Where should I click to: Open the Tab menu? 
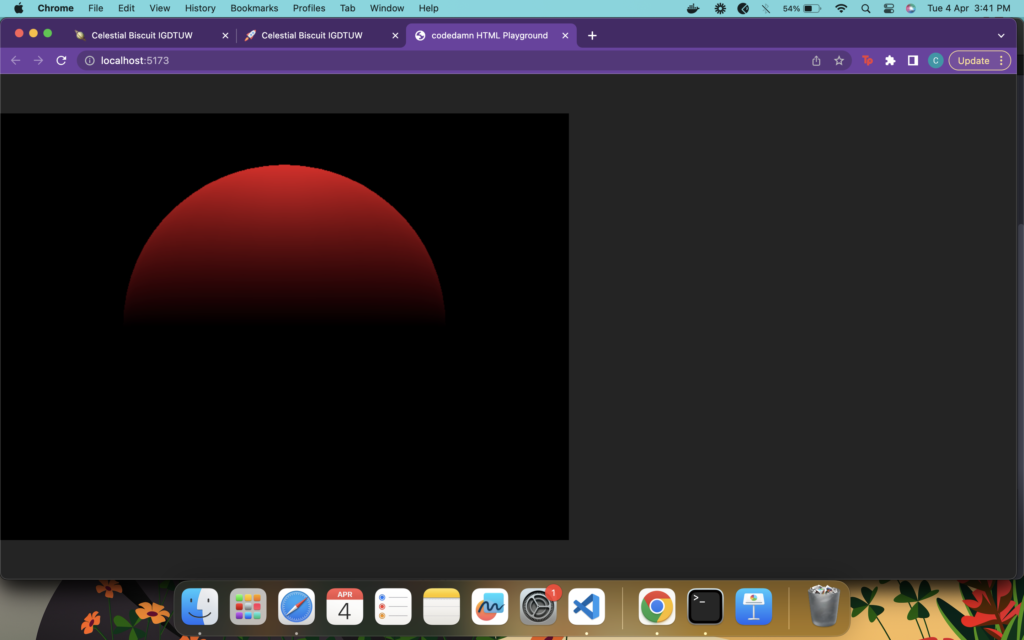click(347, 8)
